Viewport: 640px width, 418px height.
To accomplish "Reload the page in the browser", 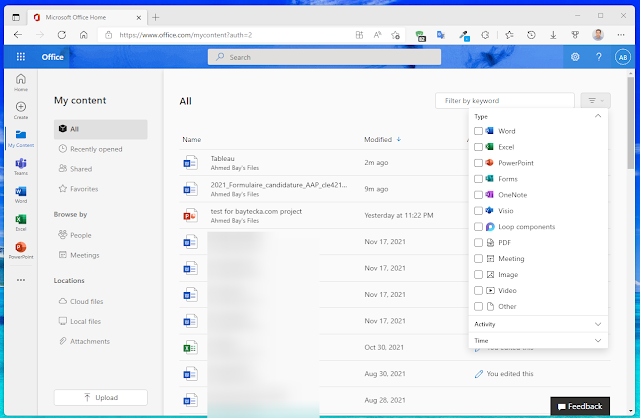I will [x=62, y=35].
